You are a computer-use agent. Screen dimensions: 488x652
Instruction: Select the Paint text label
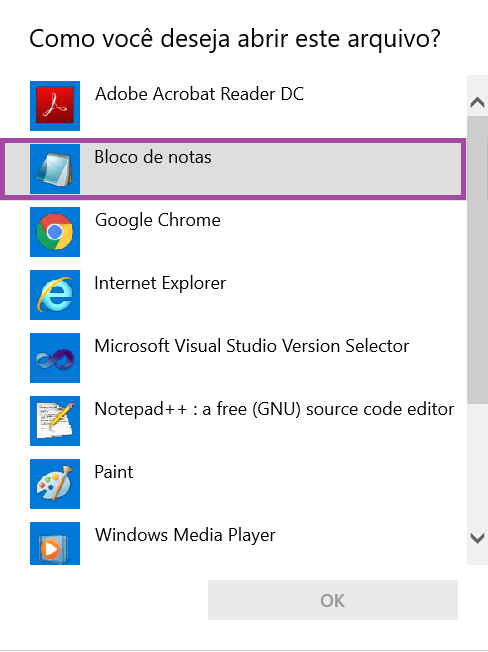[x=114, y=472]
